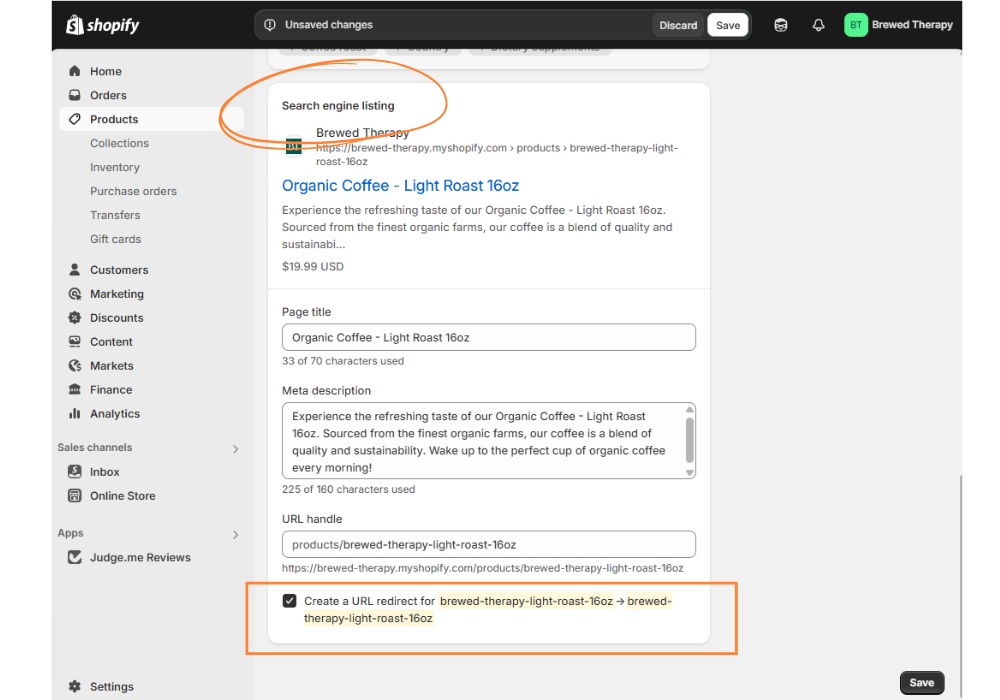Click the URL handle input field
This screenshot has width=1000, height=700.
tap(489, 544)
